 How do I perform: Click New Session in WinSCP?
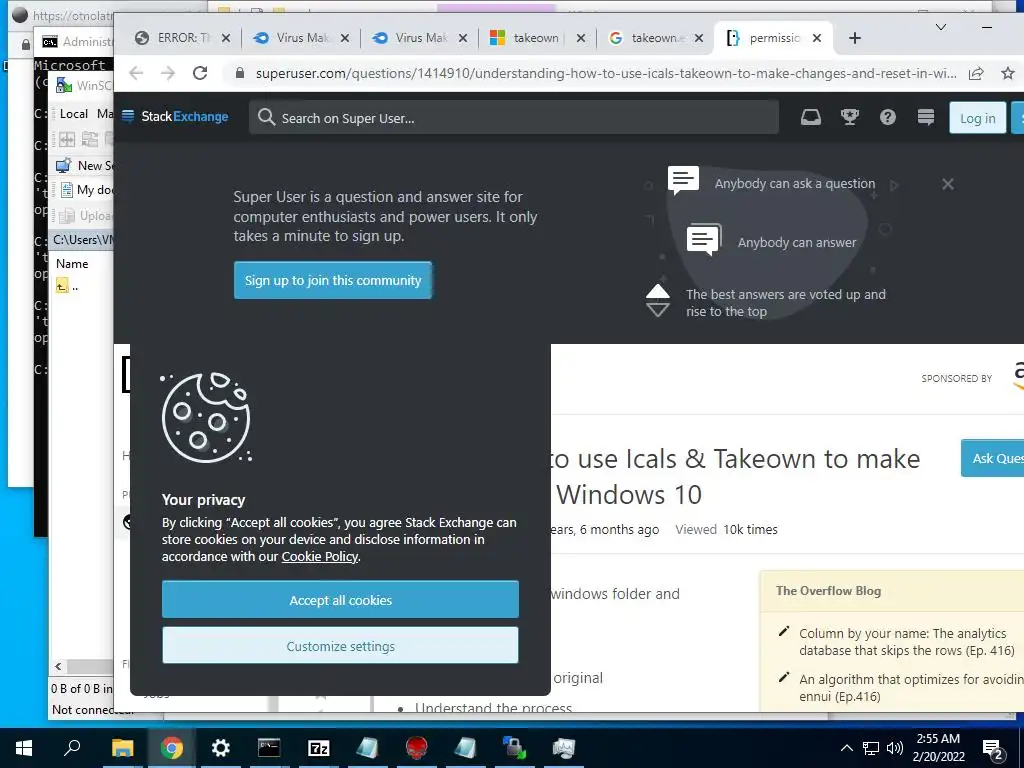(84, 166)
